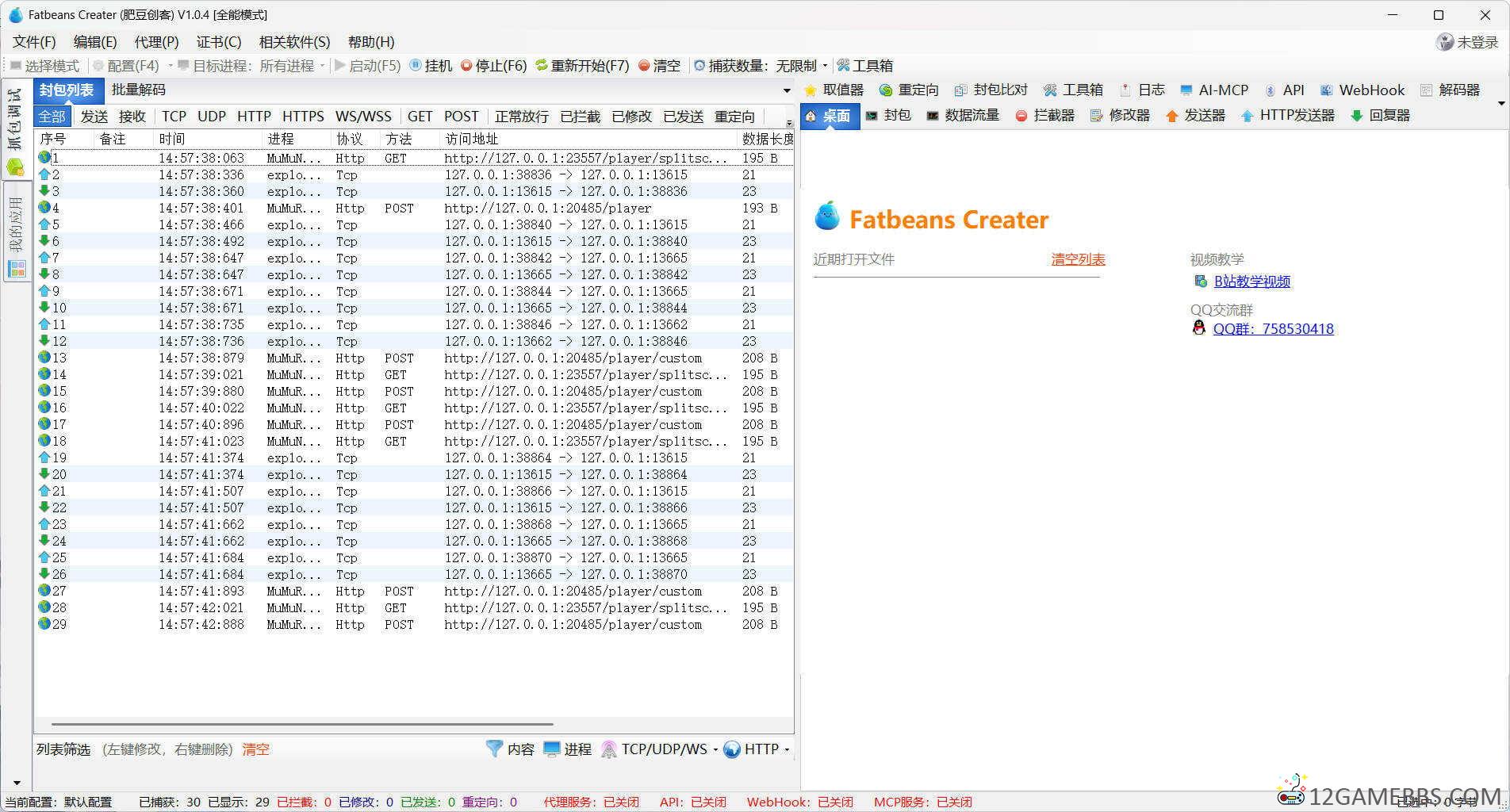Sort by the 访问地址 column header
Image resolution: width=1510 pixels, height=812 pixels.
pyautogui.click(x=588, y=139)
